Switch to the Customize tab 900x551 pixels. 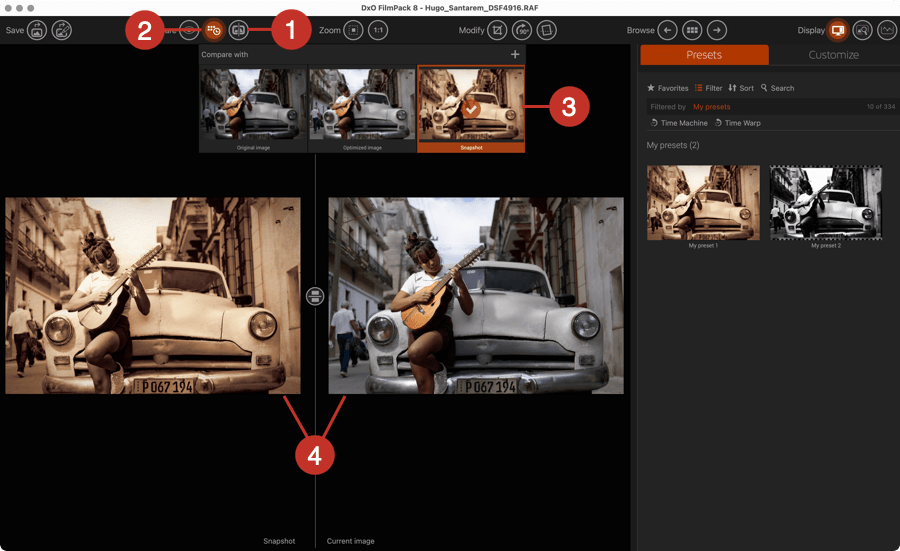click(x=833, y=55)
